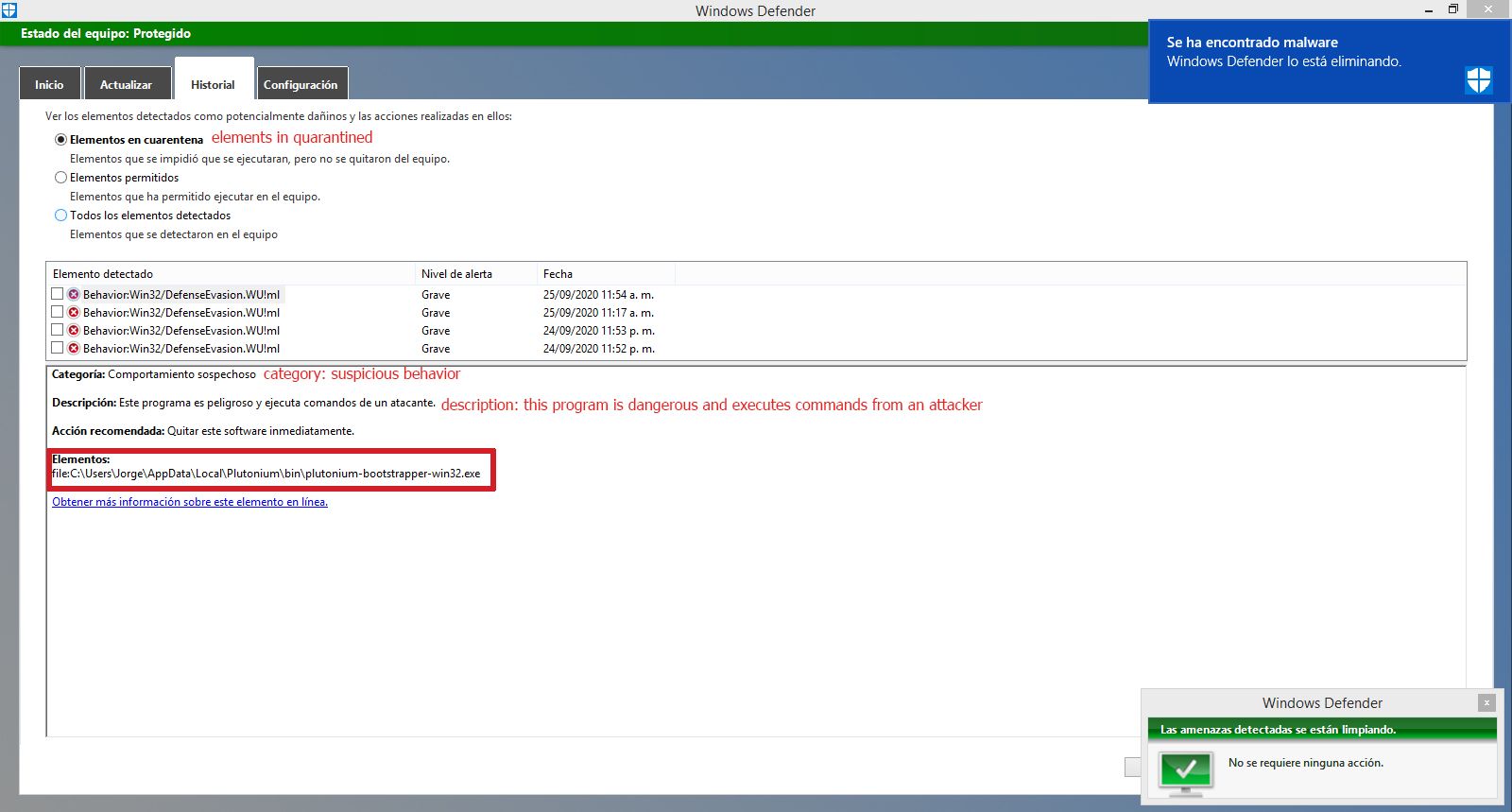The height and width of the screenshot is (812, 1512).
Task: Click No se requiere ninguna acción text
Action: (x=1306, y=763)
